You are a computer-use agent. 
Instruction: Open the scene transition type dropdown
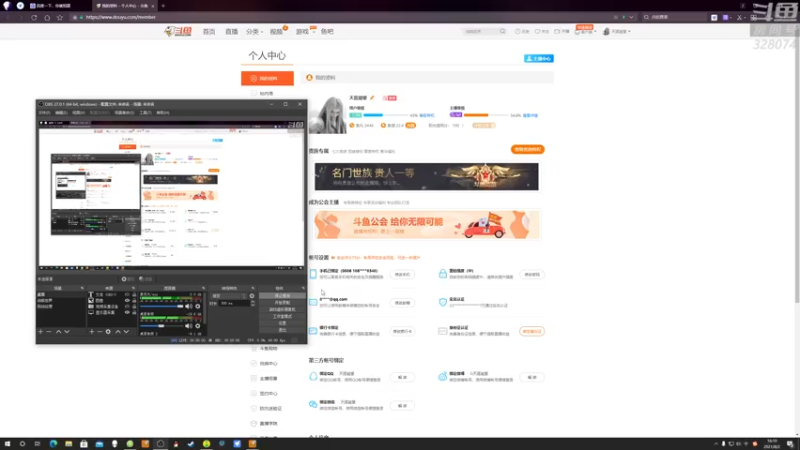click(229, 296)
